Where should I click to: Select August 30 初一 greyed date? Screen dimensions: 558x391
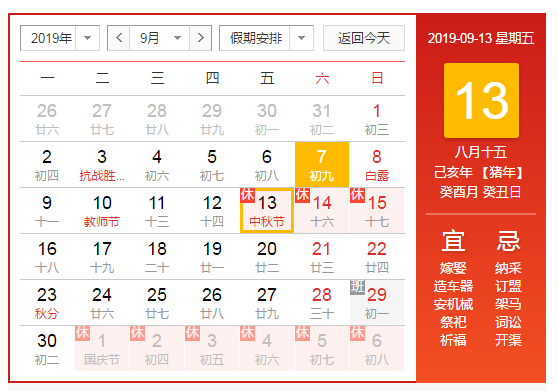[267, 119]
